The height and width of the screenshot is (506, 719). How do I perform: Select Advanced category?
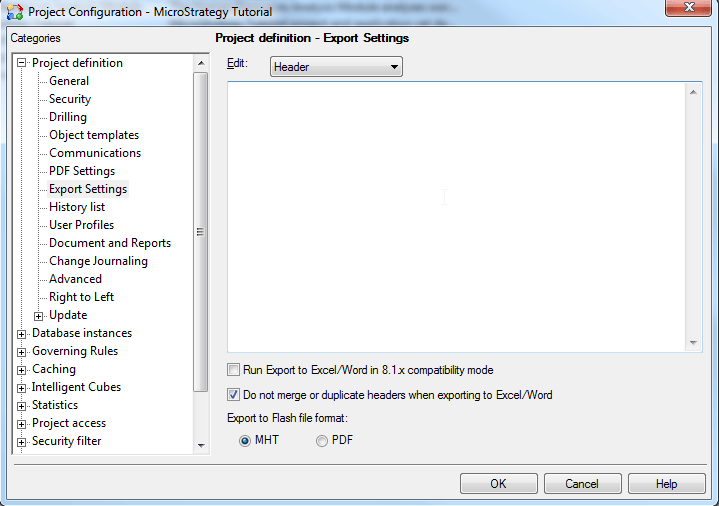pos(75,279)
